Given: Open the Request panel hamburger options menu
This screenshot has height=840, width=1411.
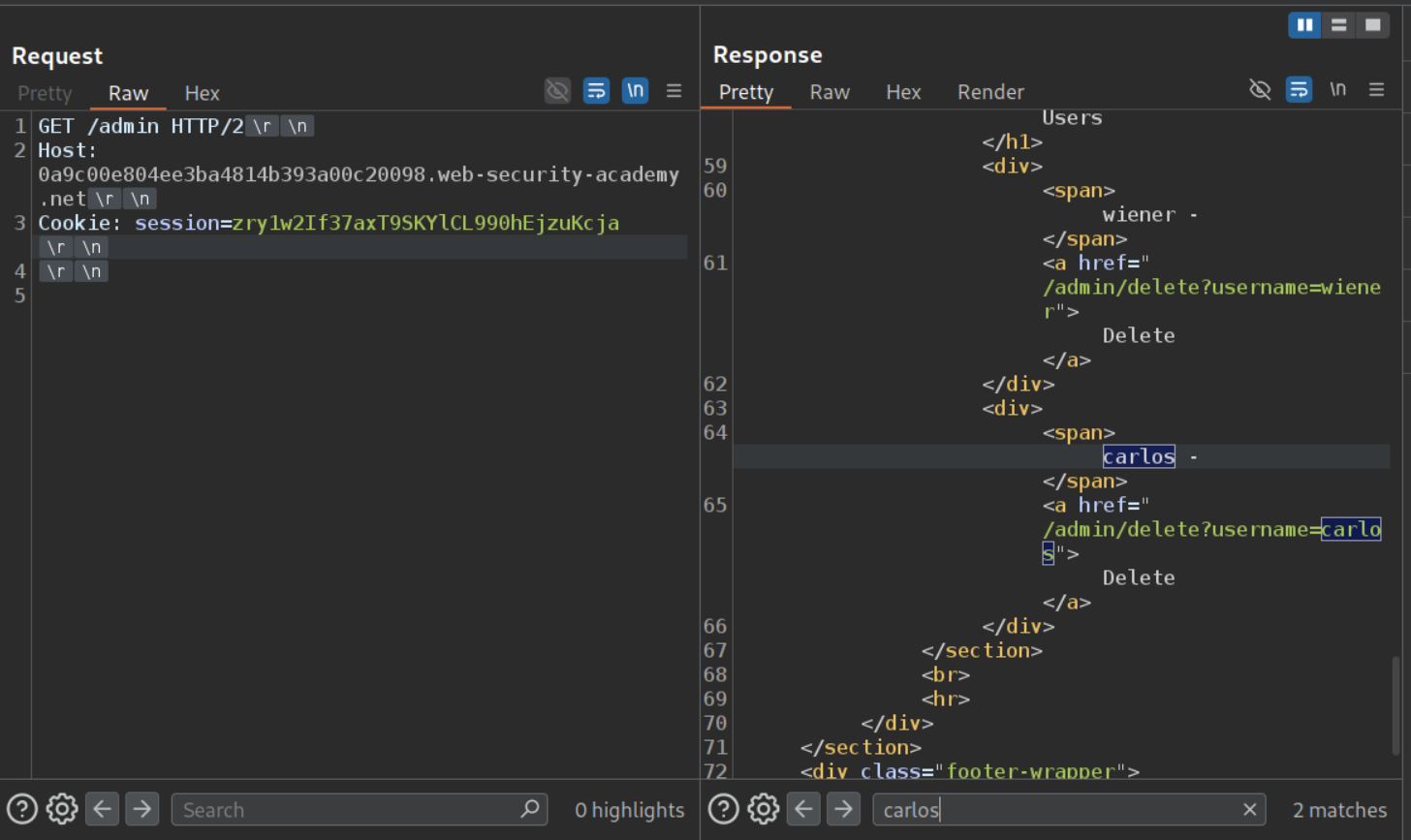Looking at the screenshot, I should 674,91.
